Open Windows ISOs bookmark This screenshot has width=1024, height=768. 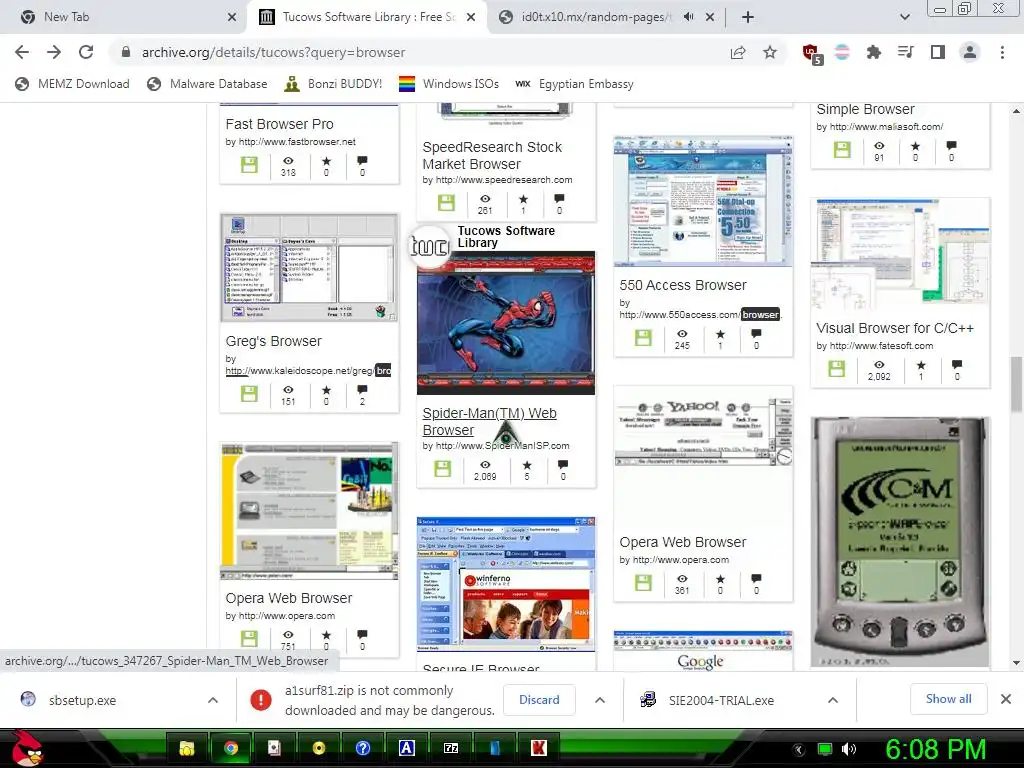[x=449, y=84]
